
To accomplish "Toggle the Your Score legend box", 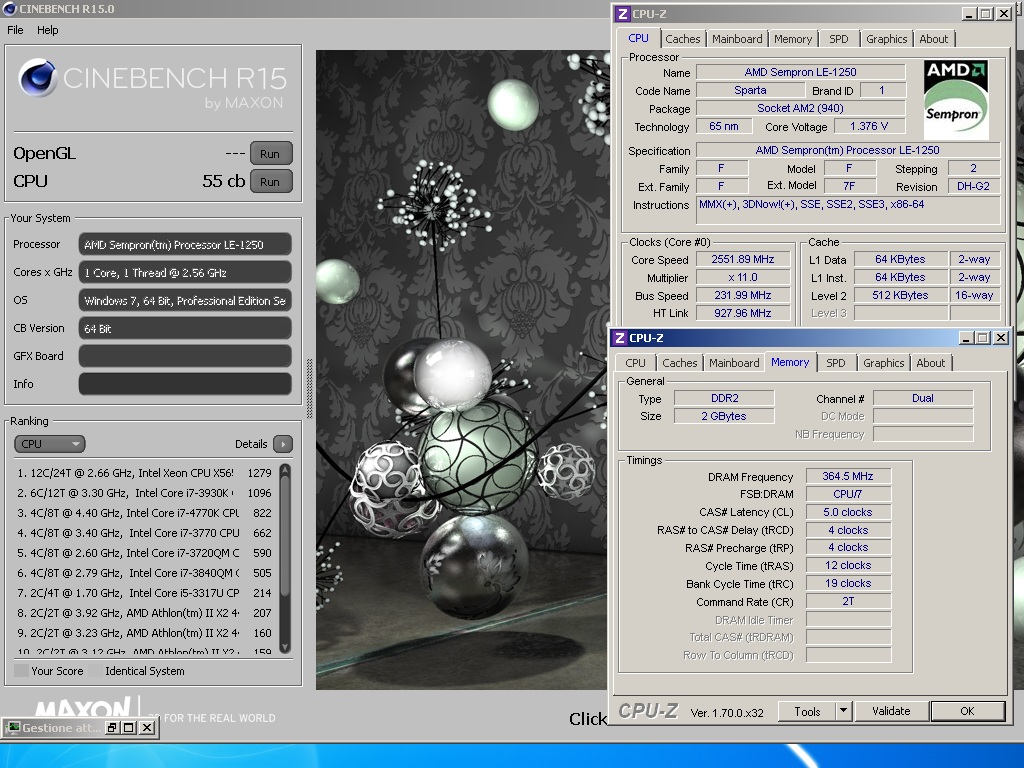I will click(21, 671).
